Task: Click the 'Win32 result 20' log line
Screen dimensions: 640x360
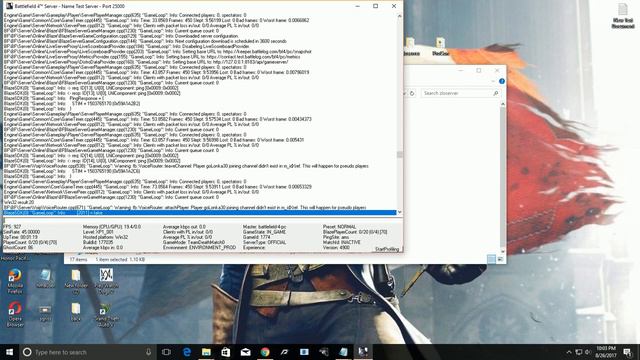Action: click(19, 202)
